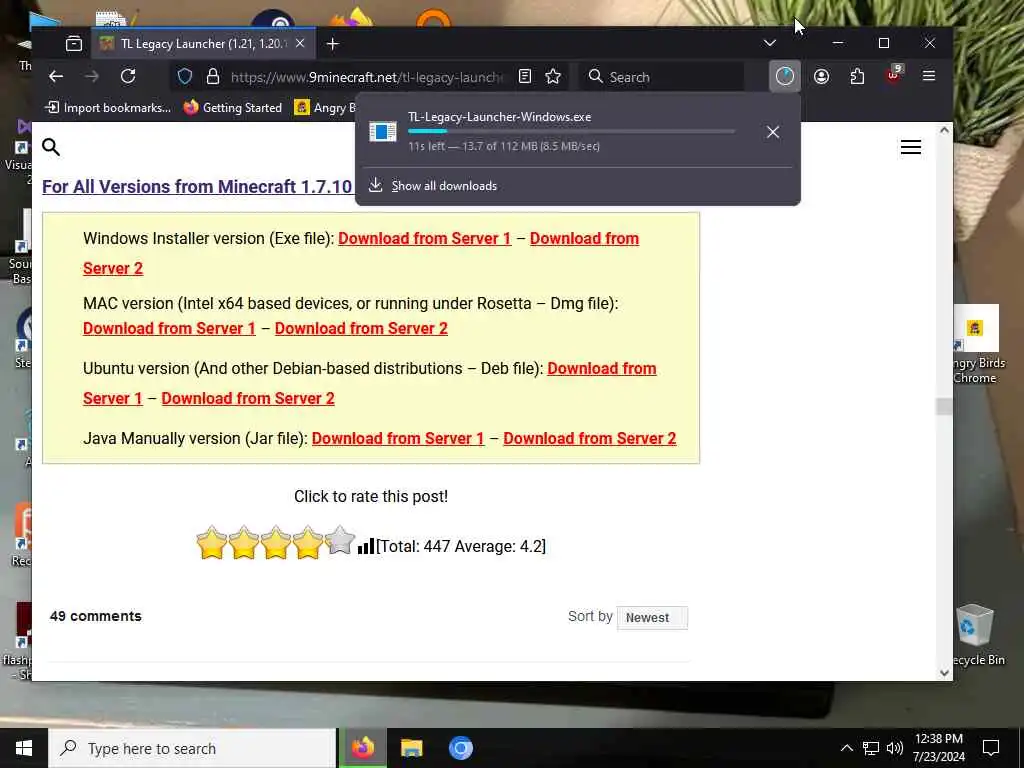Open Firefox View tab overview icon

point(74,44)
